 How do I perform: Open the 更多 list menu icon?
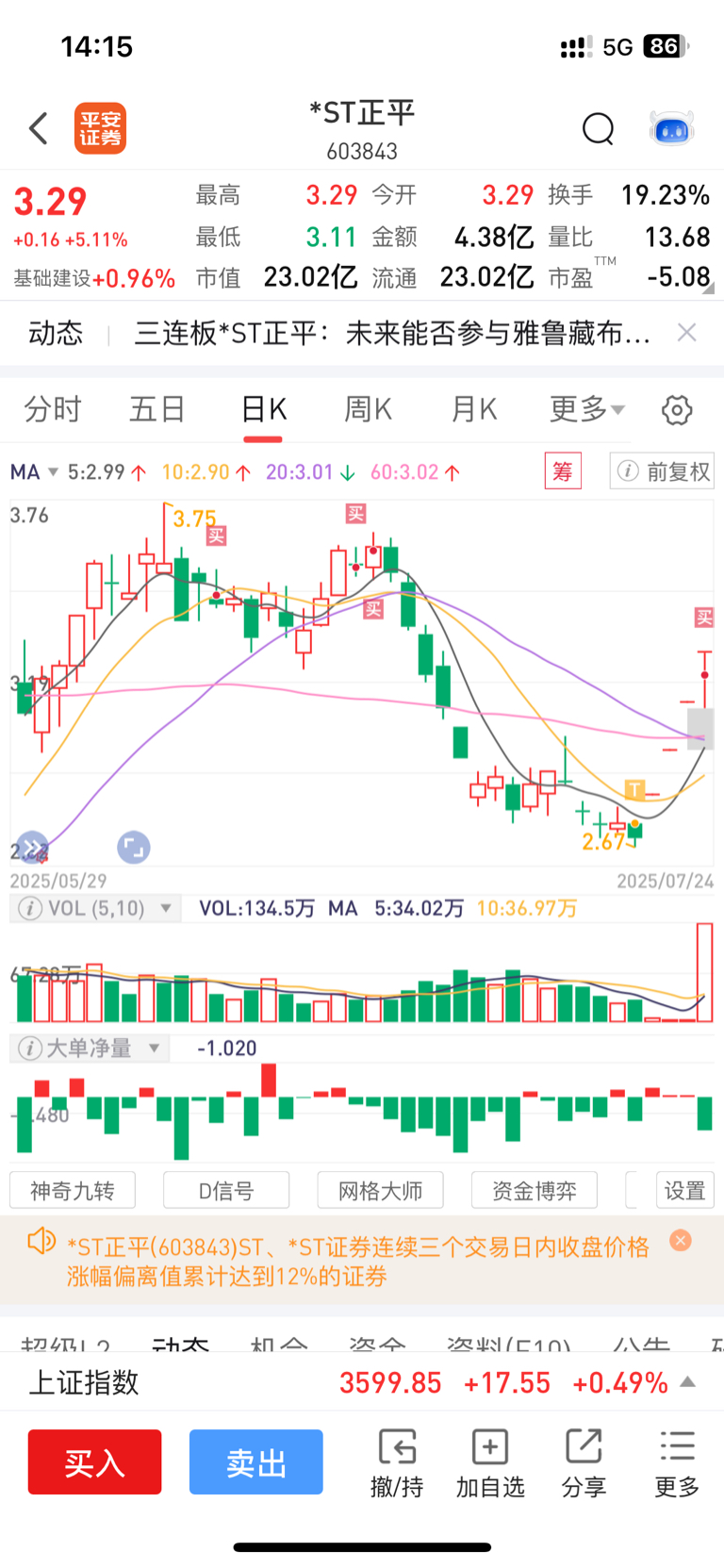point(677,1446)
